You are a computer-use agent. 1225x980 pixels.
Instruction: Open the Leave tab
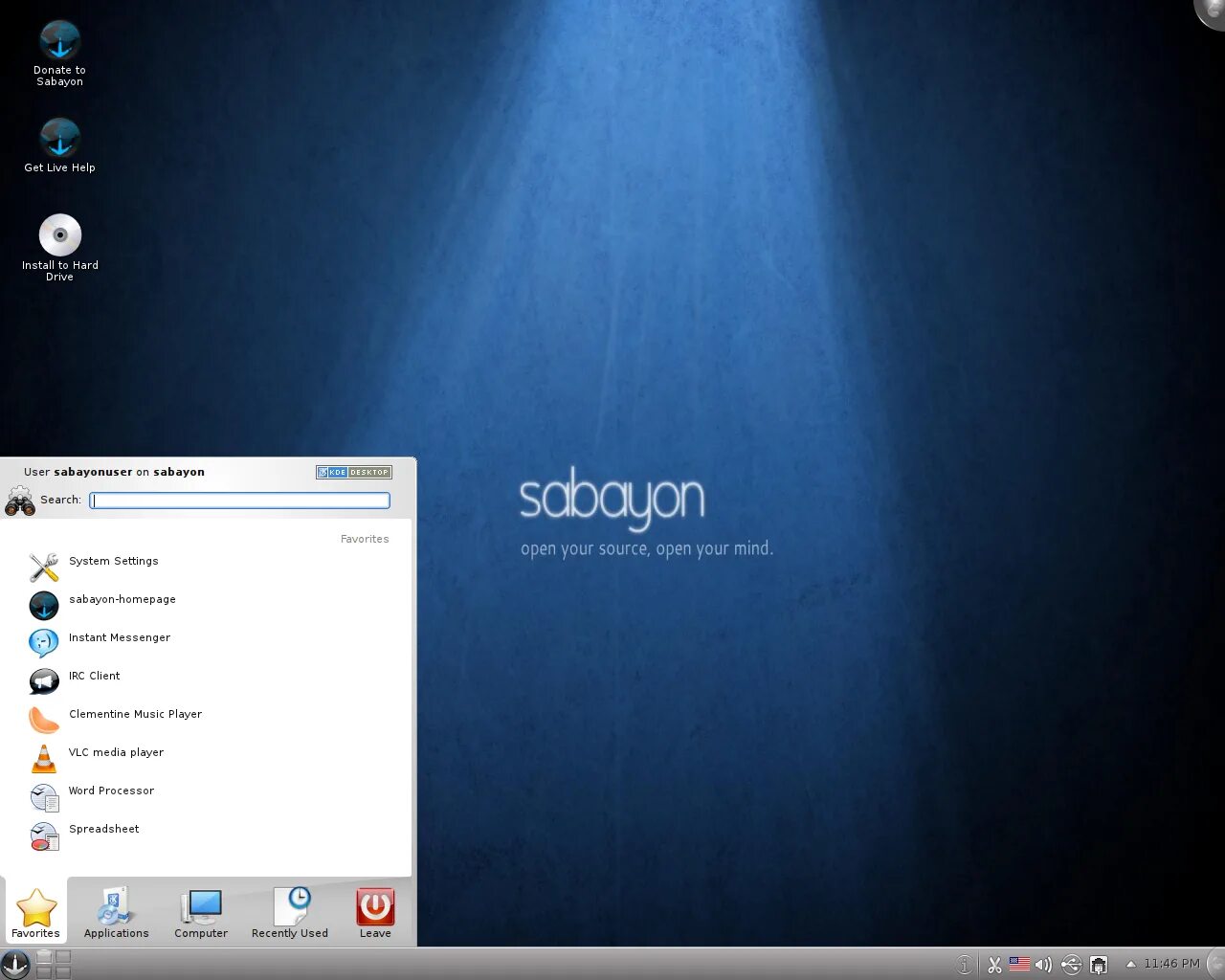click(x=375, y=913)
